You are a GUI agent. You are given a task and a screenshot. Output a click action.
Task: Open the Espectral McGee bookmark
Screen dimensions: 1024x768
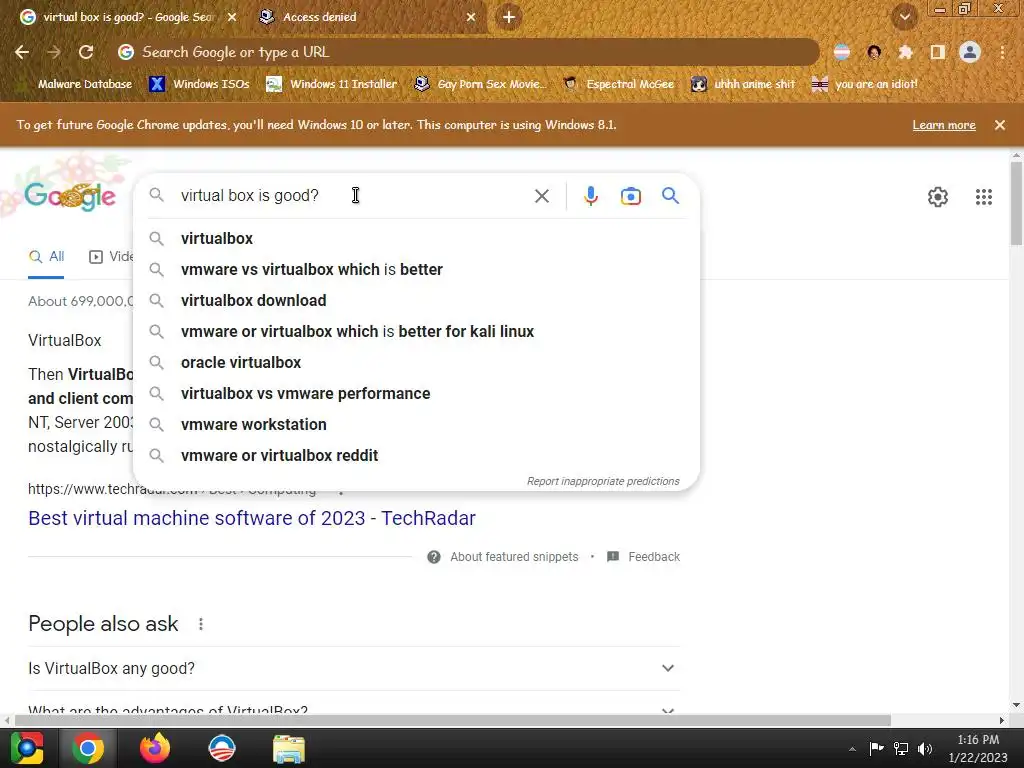click(x=619, y=84)
